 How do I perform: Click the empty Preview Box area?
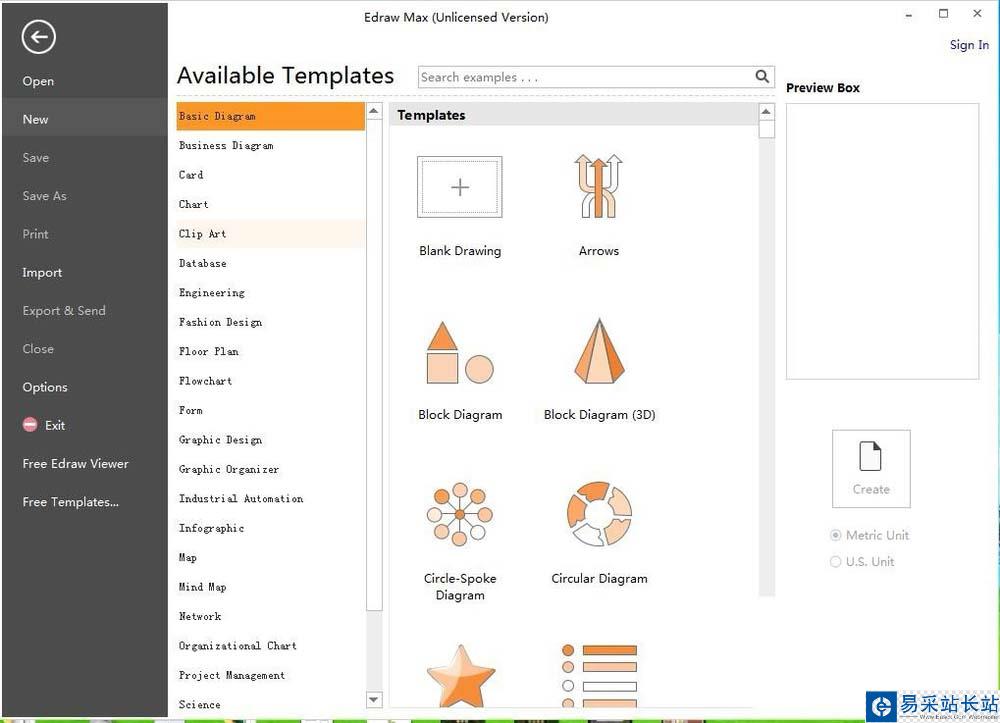point(882,241)
